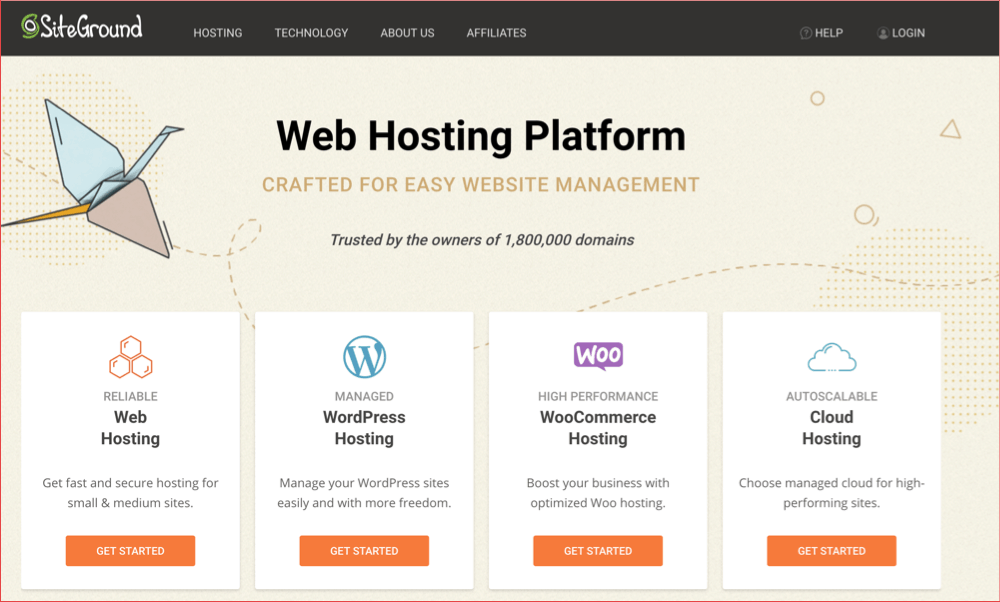Get started with Web Hosting
The height and width of the screenshot is (602, 1000).
coord(130,551)
